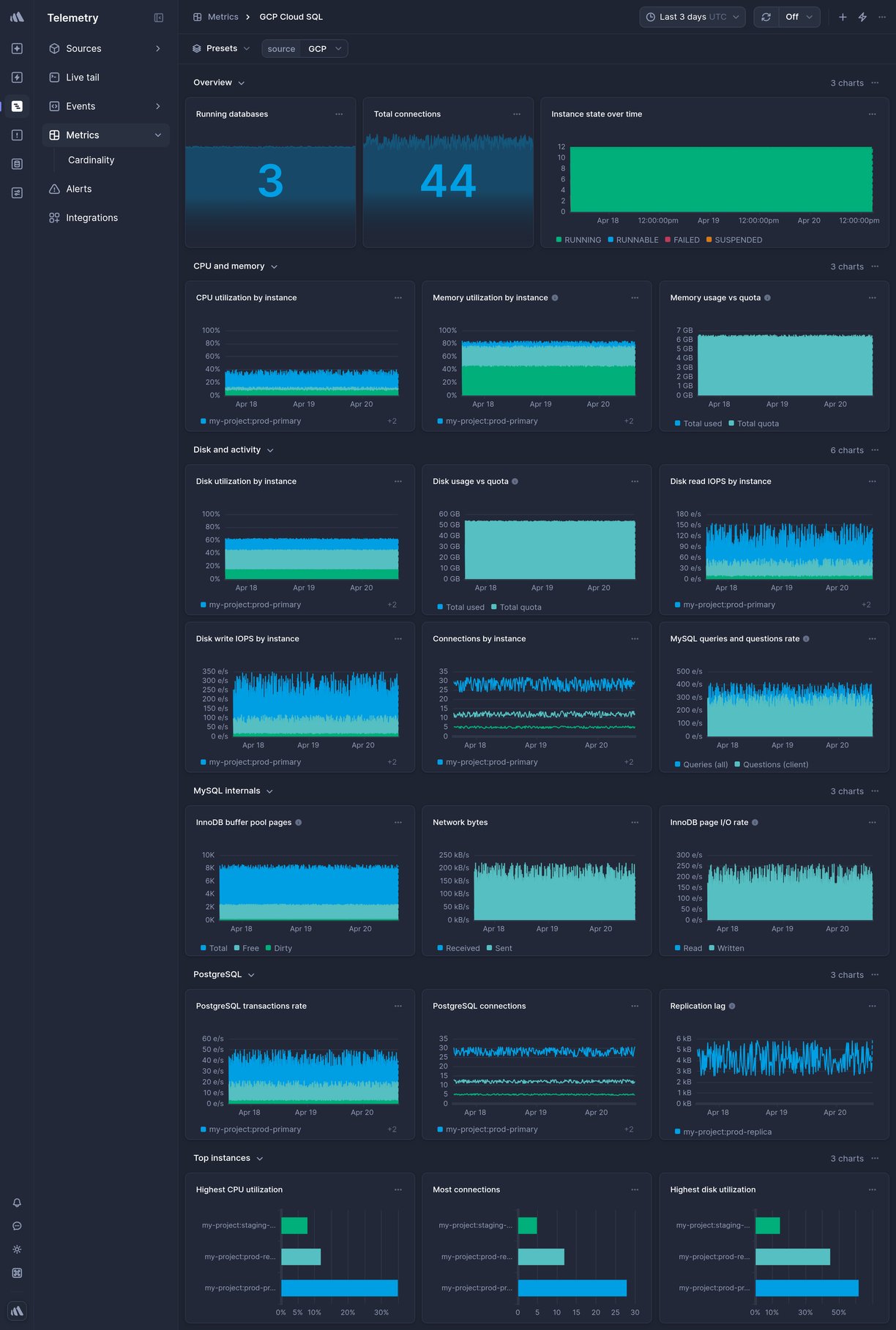Toggle RUNNING series in instance state legend
This screenshot has width=896, height=1330.
pos(578,240)
